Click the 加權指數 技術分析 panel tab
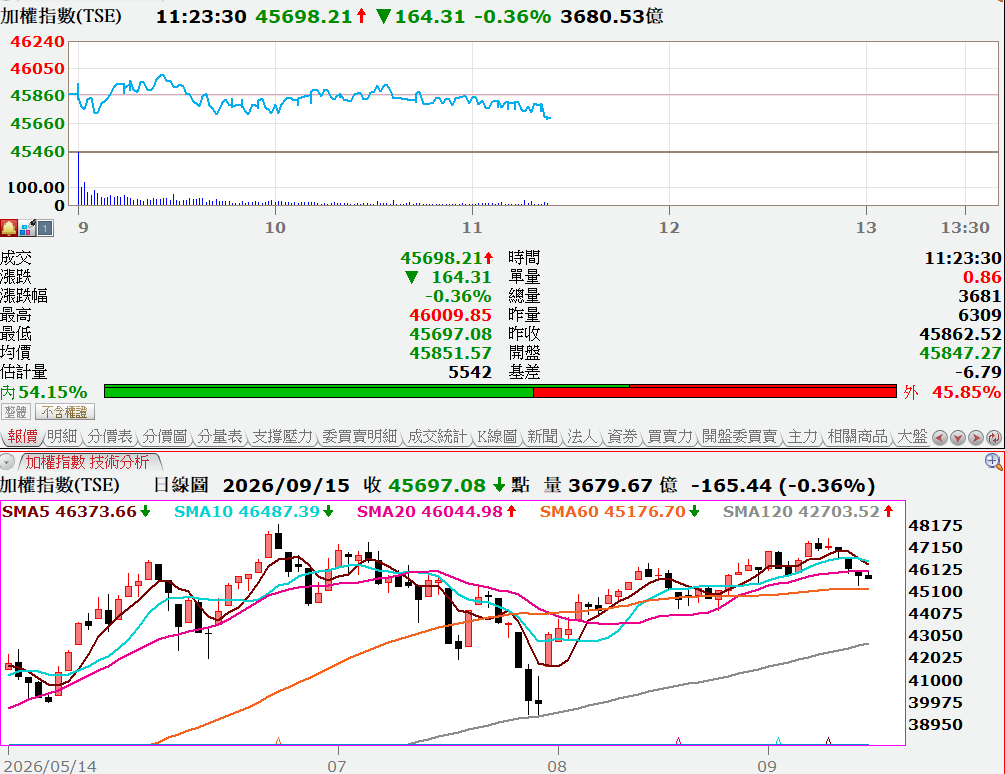The height and width of the screenshot is (774, 1005). 87,461
